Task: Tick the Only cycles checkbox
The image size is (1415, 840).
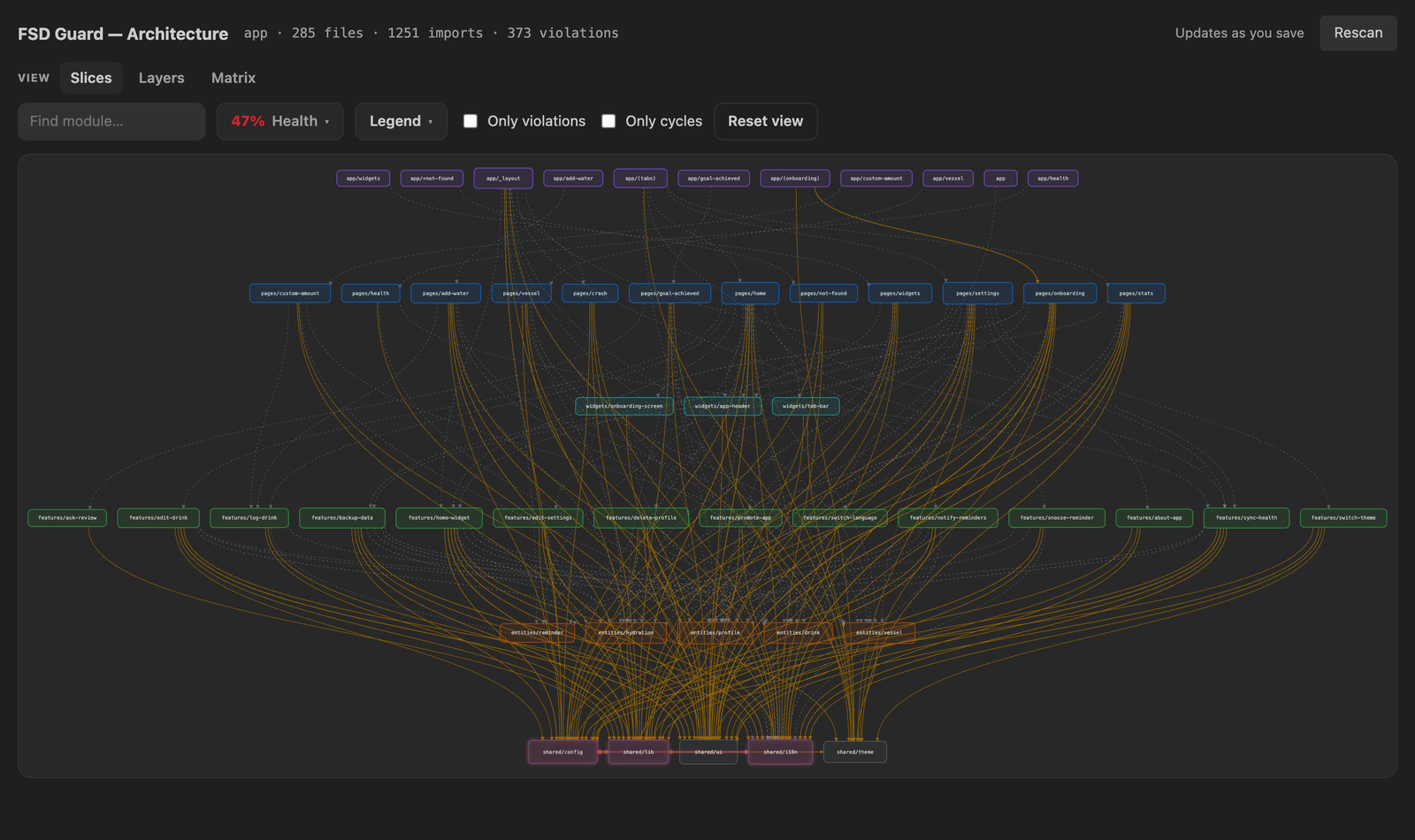Action: pyautogui.click(x=608, y=121)
